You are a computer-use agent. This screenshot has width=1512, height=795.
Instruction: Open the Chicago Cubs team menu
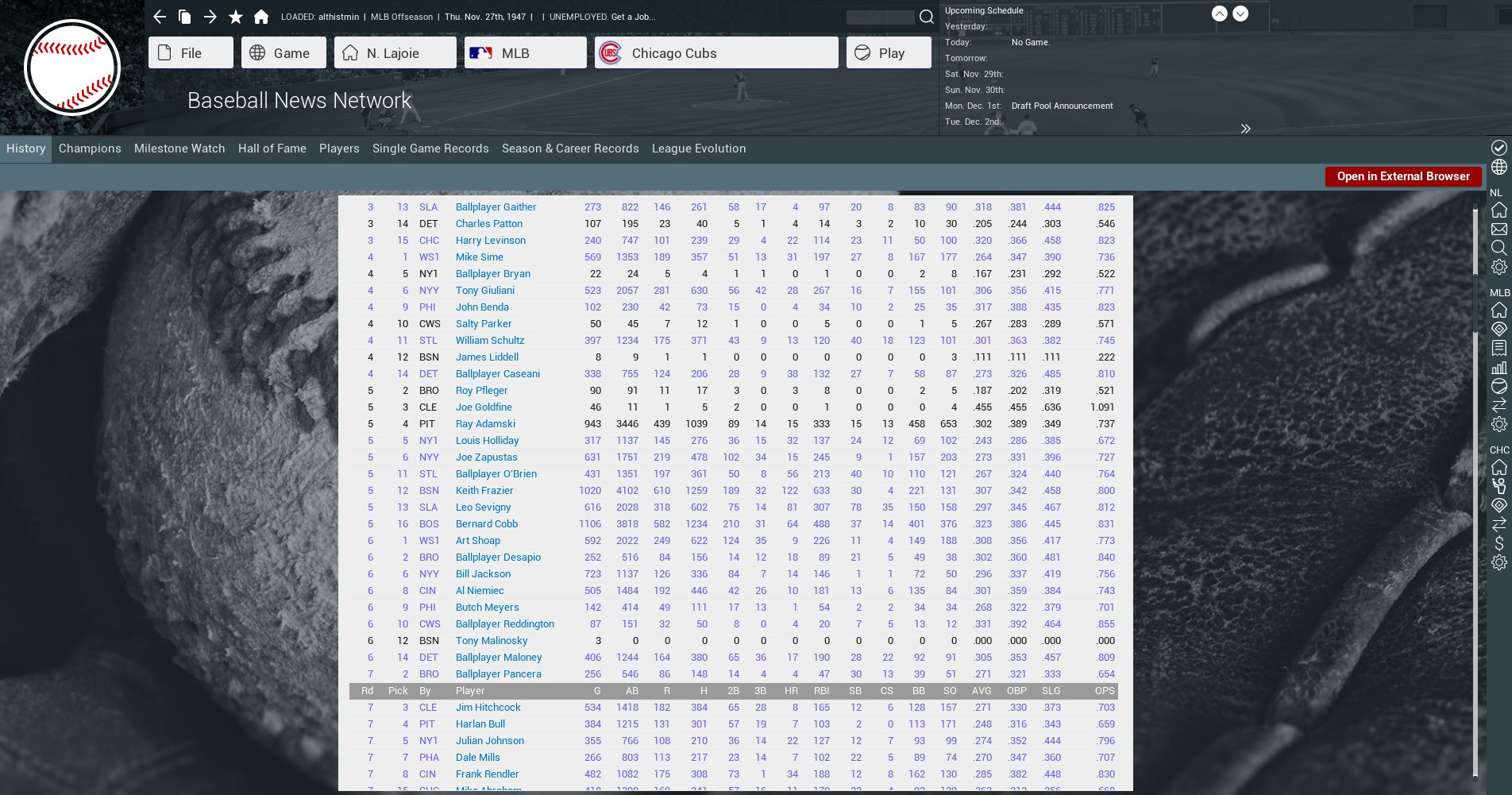(x=715, y=52)
